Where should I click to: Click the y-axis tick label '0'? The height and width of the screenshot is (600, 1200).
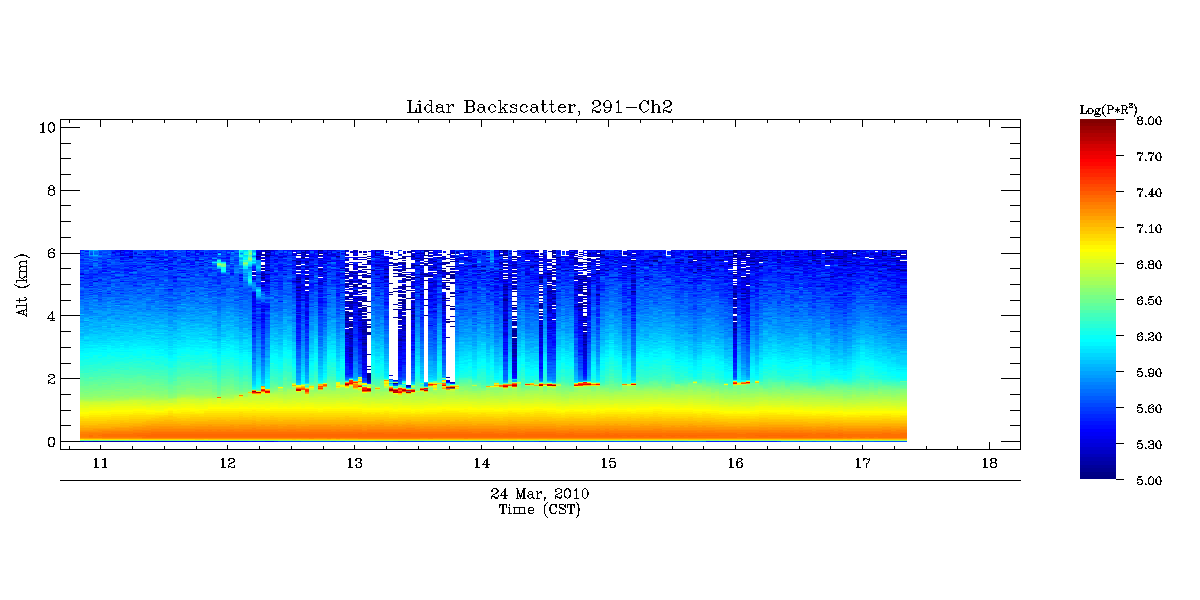(x=49, y=441)
